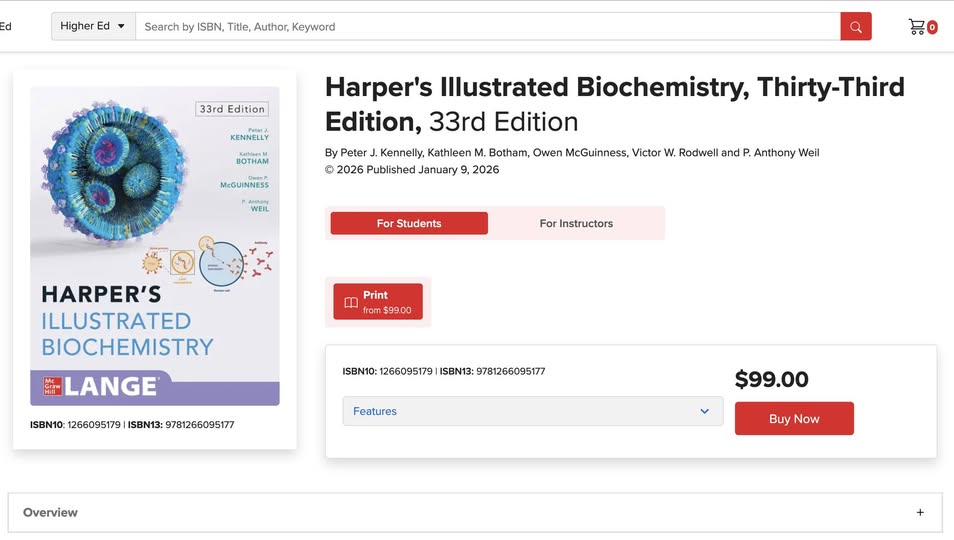Click the author names line

(x=572, y=153)
